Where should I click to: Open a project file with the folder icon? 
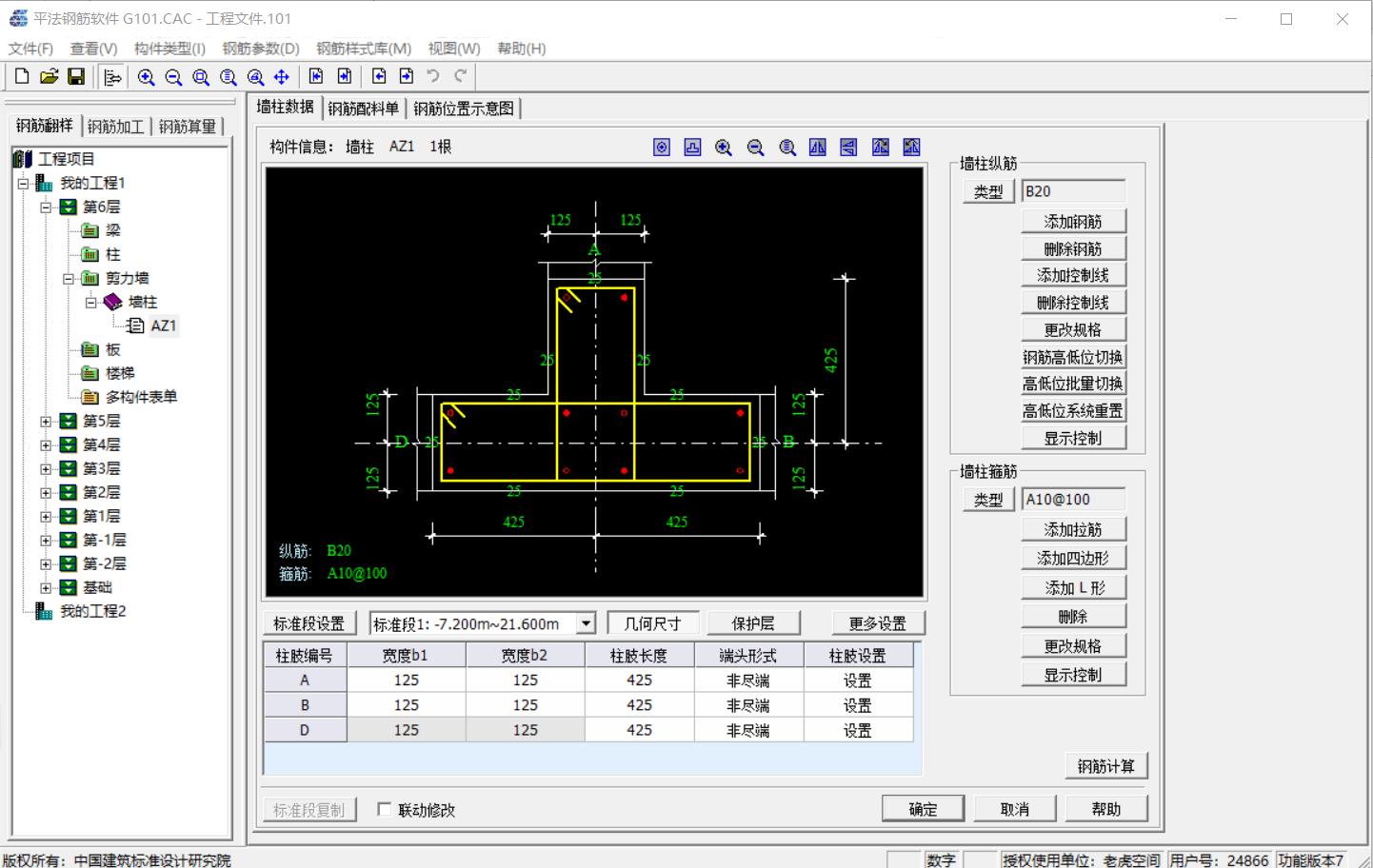49,77
